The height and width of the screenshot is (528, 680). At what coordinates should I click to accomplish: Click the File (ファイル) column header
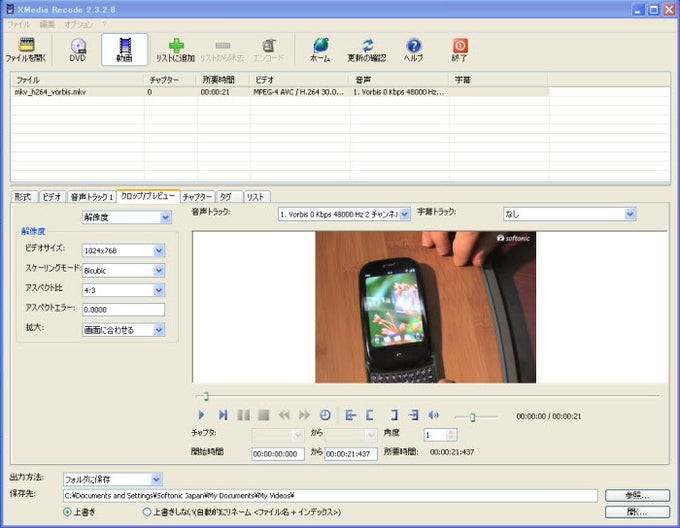(78, 80)
